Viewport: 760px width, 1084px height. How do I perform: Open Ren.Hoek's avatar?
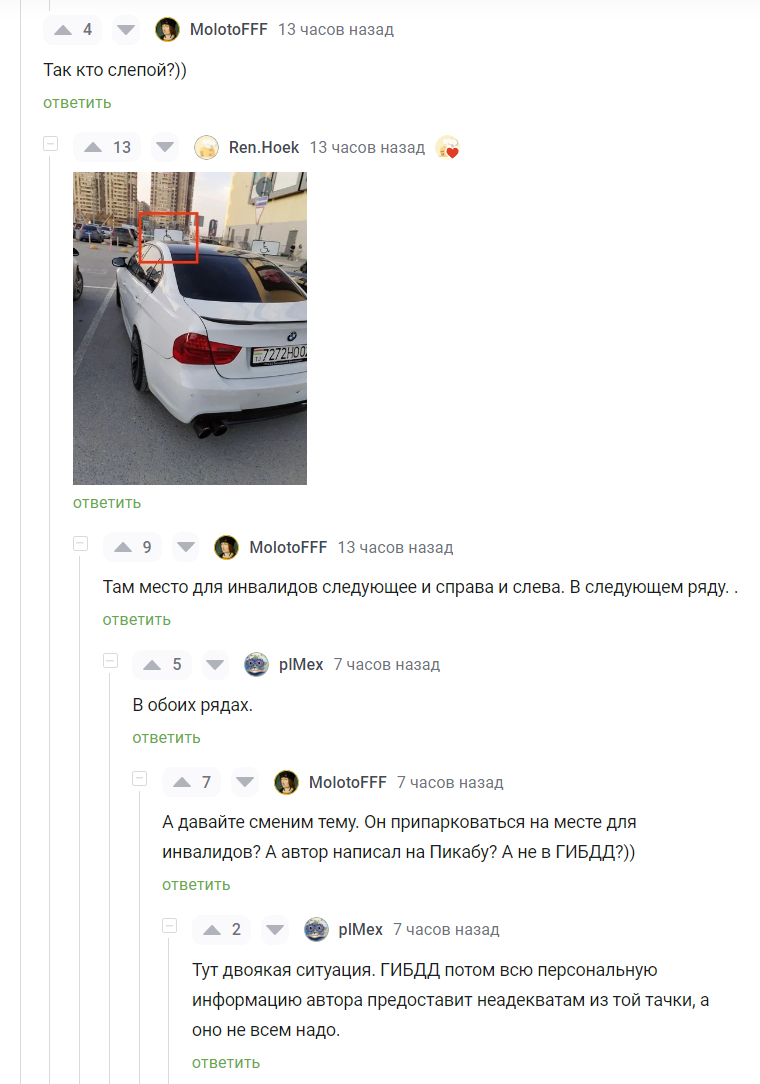pyautogui.click(x=206, y=147)
